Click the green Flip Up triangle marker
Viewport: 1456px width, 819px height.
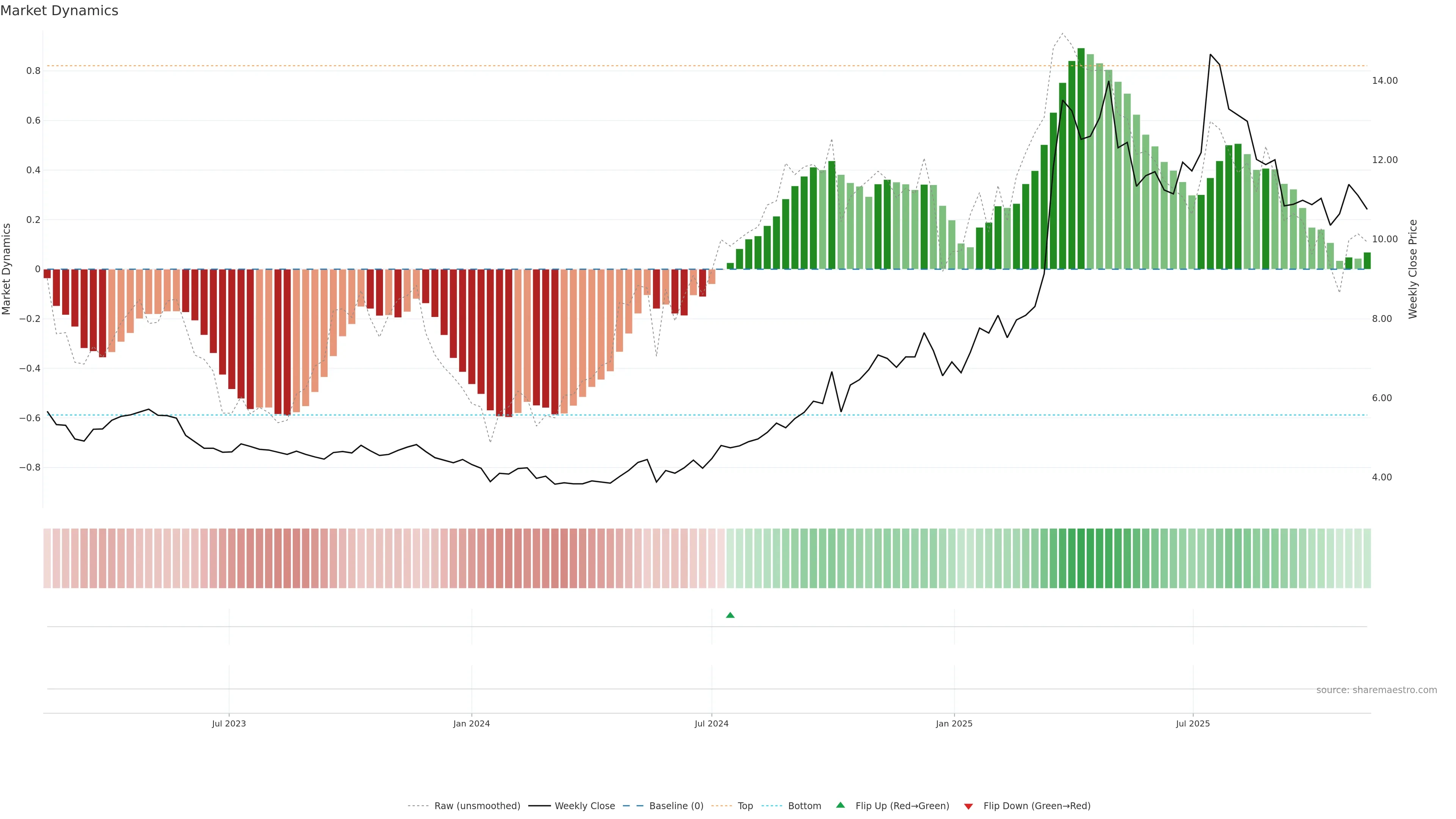coord(730,615)
